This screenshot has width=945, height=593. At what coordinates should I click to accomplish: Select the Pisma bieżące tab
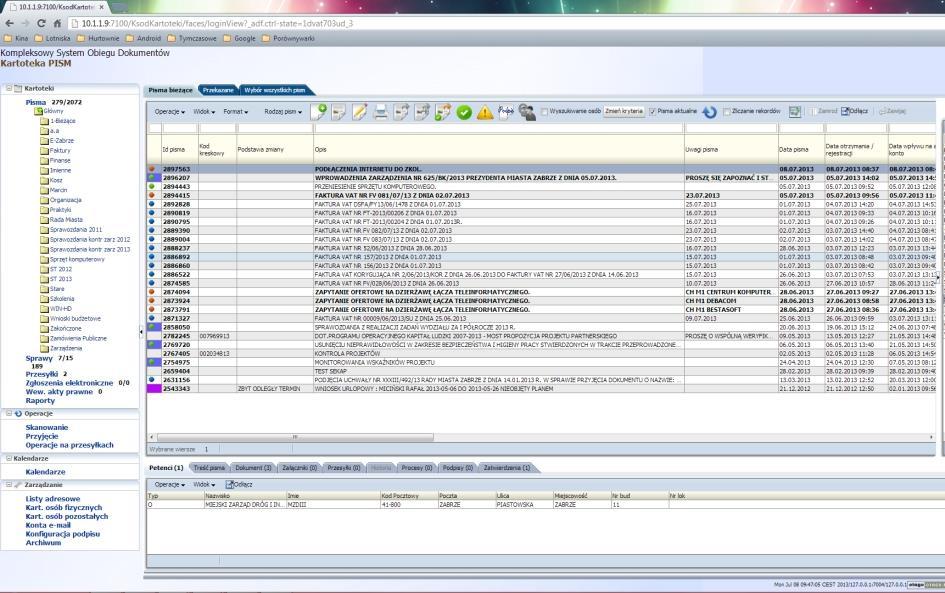click(x=171, y=90)
